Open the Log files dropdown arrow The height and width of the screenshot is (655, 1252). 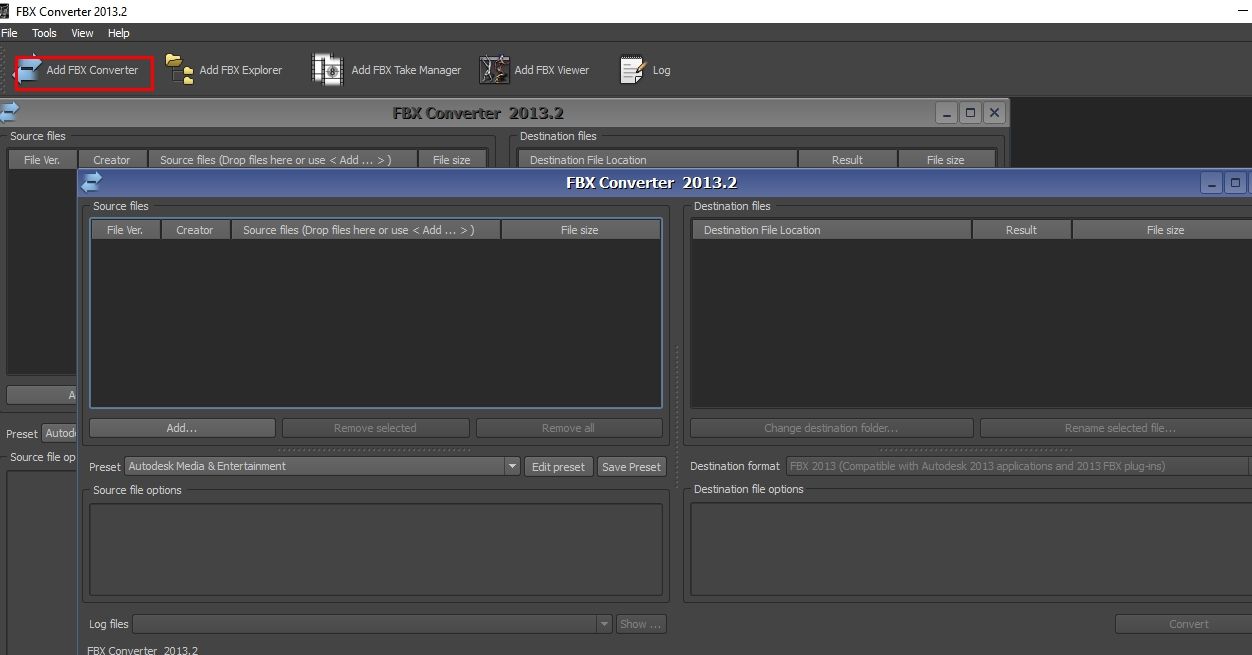(603, 623)
